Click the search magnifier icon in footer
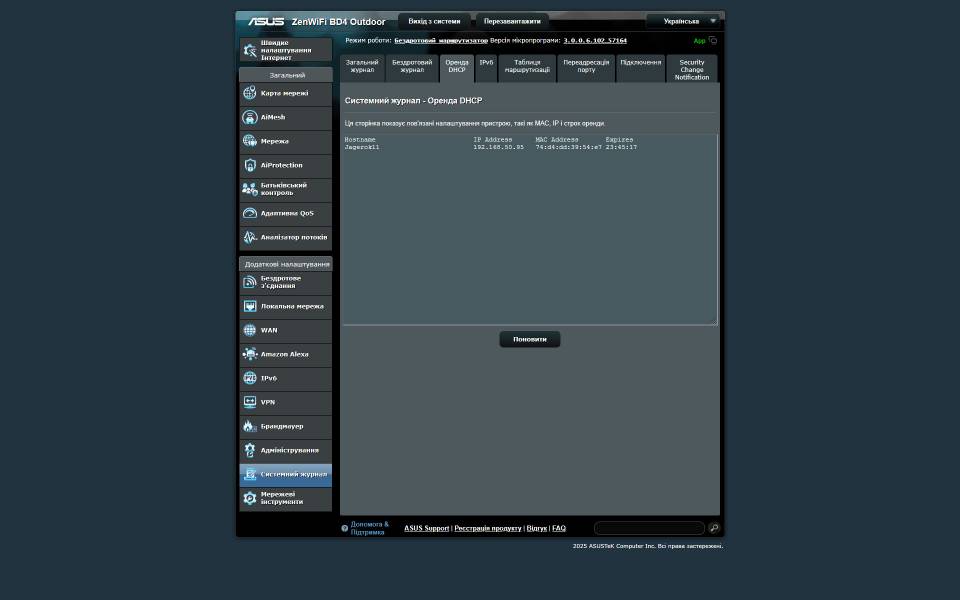Viewport: 960px width, 600px height. pyautogui.click(x=714, y=528)
